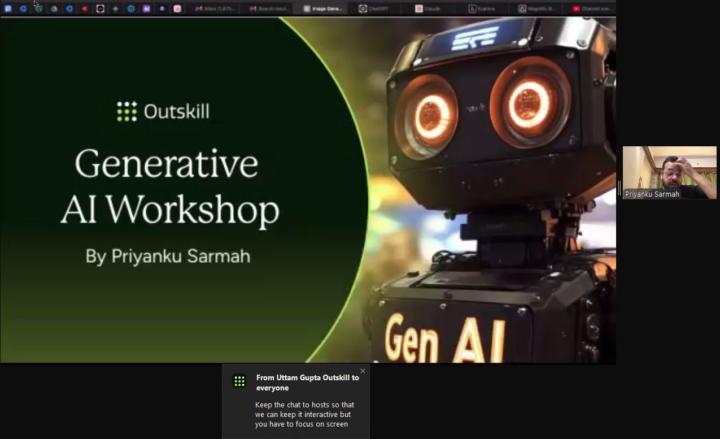Click 'By Priyanku Sarmah' text on slide
The height and width of the screenshot is (439, 720).
[168, 256]
